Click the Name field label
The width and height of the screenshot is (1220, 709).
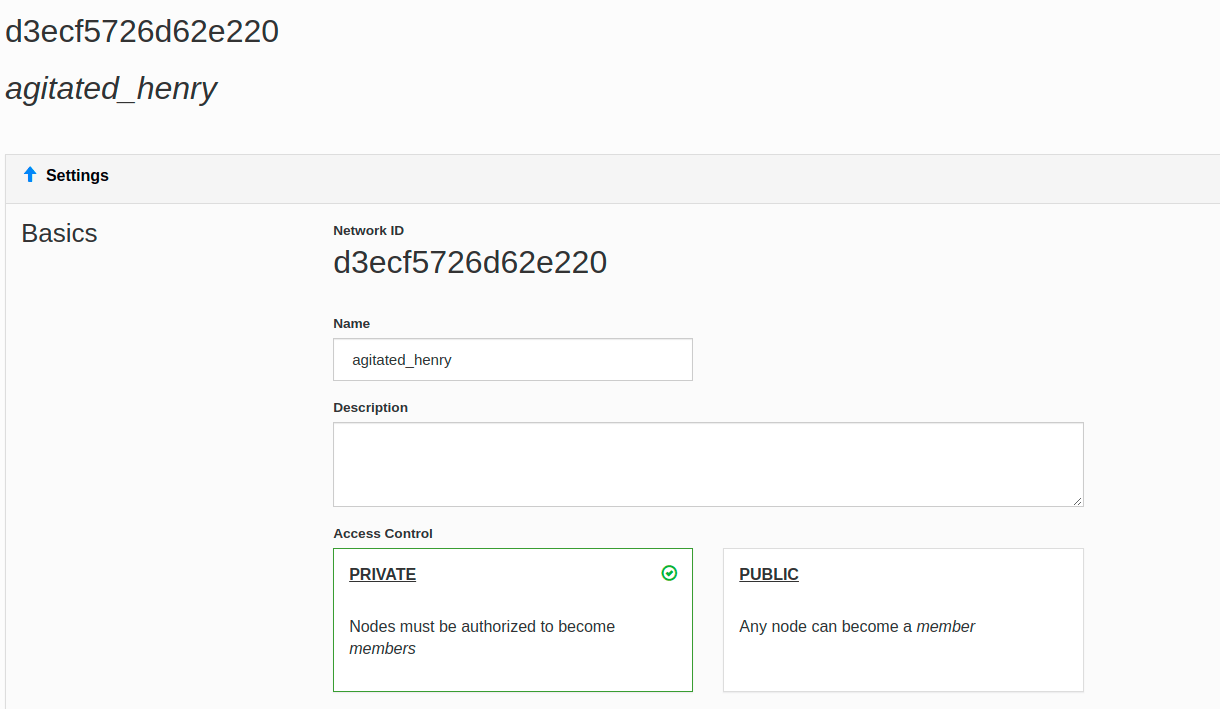point(351,324)
